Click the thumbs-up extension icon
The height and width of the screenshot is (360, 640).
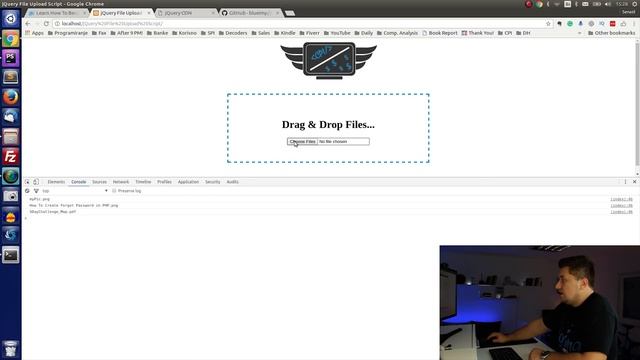pyautogui.click(x=623, y=24)
